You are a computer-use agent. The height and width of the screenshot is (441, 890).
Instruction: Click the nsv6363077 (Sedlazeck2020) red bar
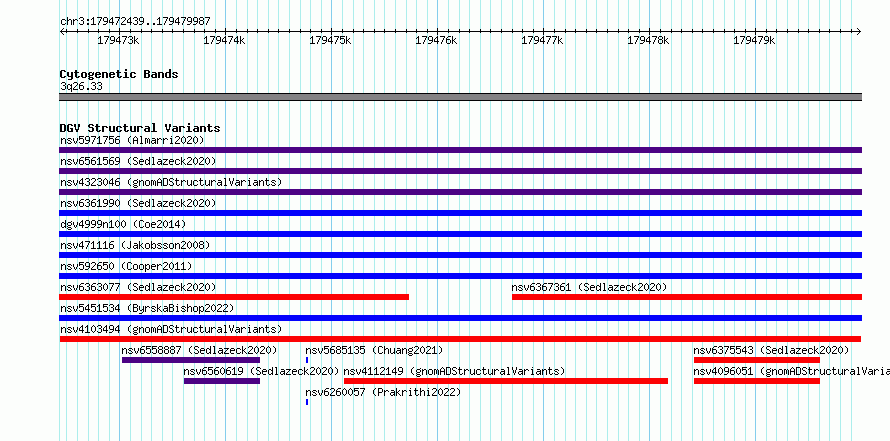point(234,297)
